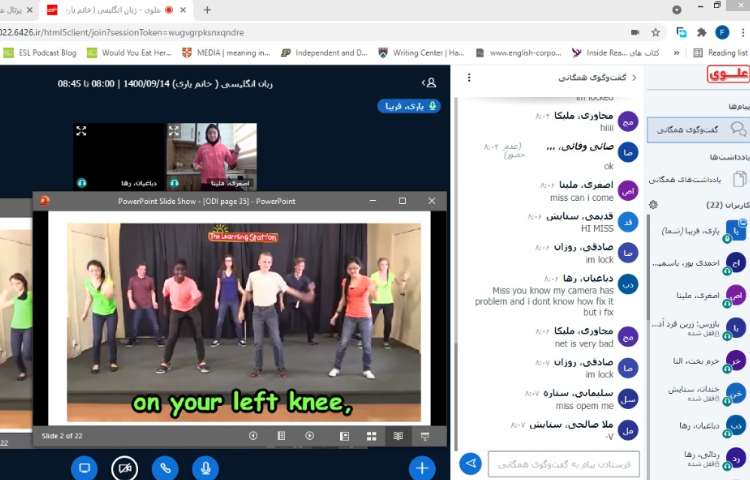
Task: Click the PowerPoint icon in the slide show title bar
Action: click(44, 200)
